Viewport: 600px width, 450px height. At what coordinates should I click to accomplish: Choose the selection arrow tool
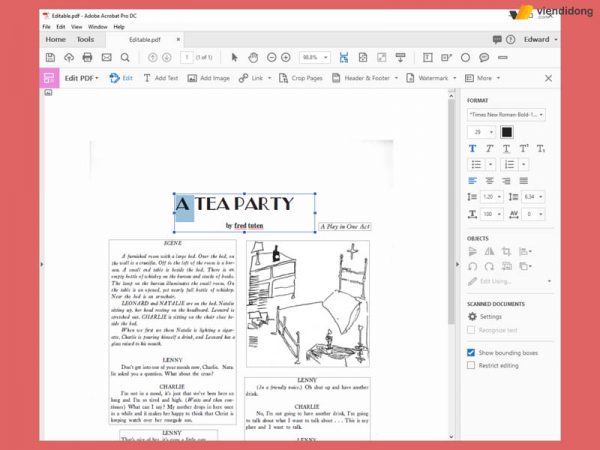(235, 58)
